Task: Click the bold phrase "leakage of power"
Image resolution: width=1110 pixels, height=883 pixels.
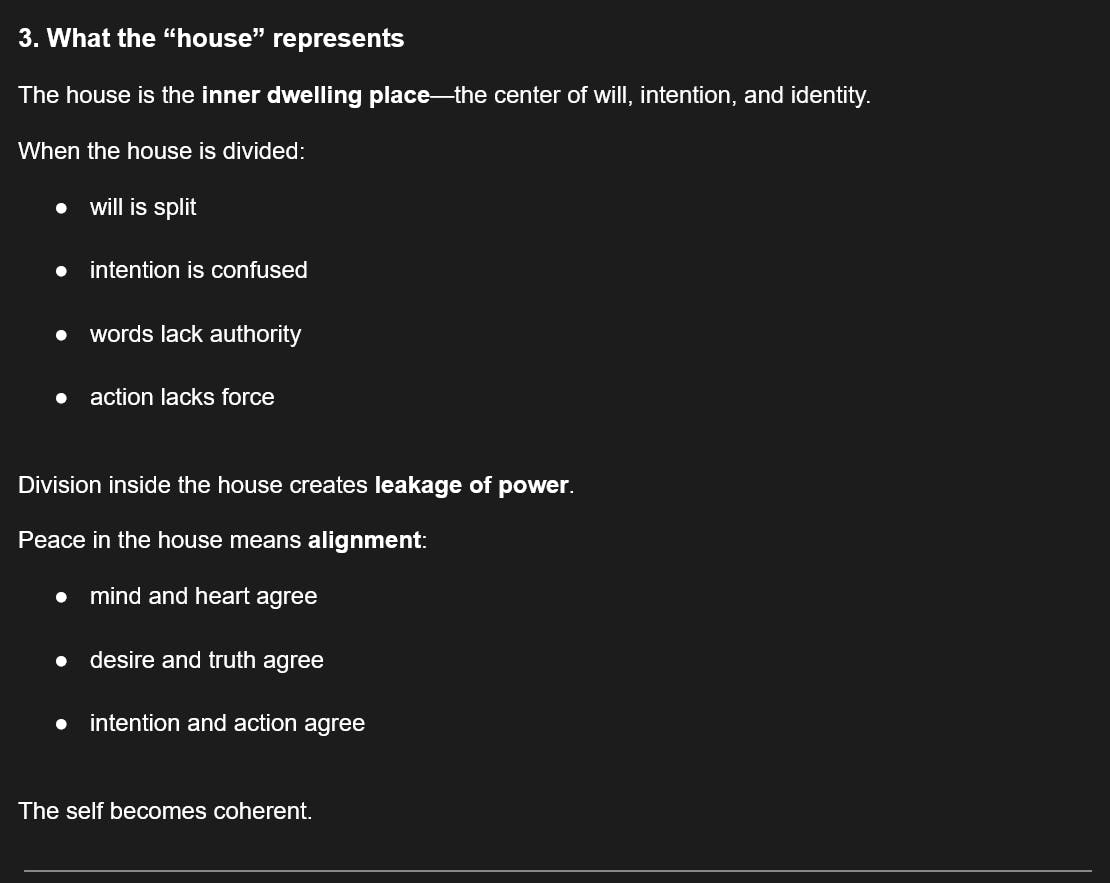Action: [471, 486]
